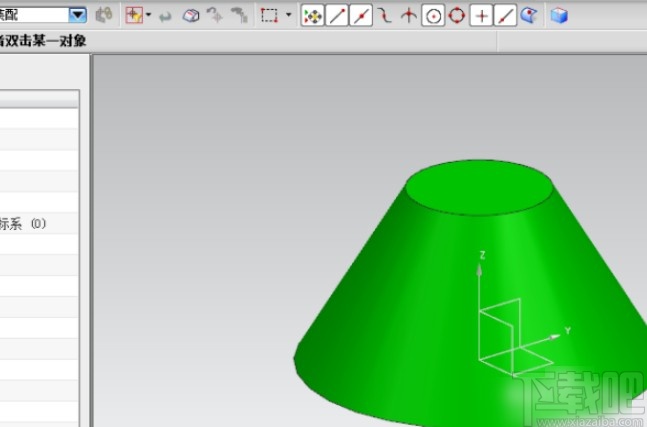Image resolution: width=647 pixels, height=427 pixels.
Task: Toggle the red quadrant point snap icon
Action: 456,16
